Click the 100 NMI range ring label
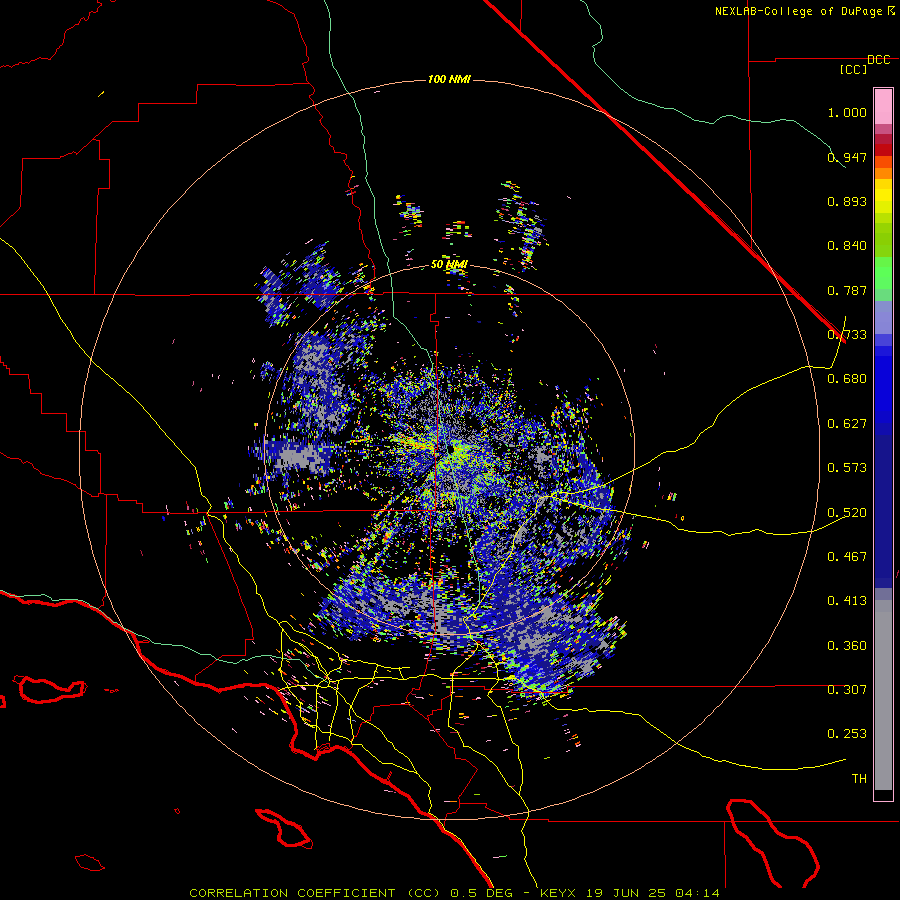 pos(449,79)
